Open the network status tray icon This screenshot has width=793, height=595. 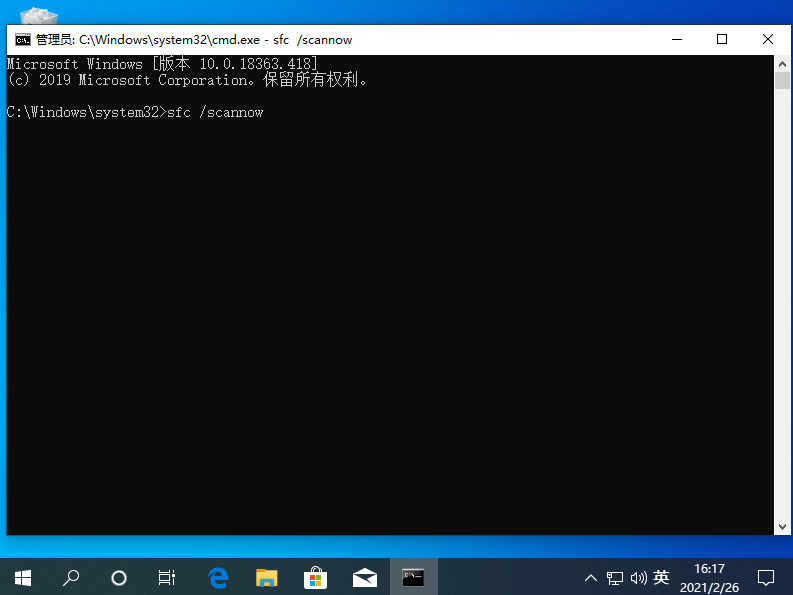click(614, 578)
